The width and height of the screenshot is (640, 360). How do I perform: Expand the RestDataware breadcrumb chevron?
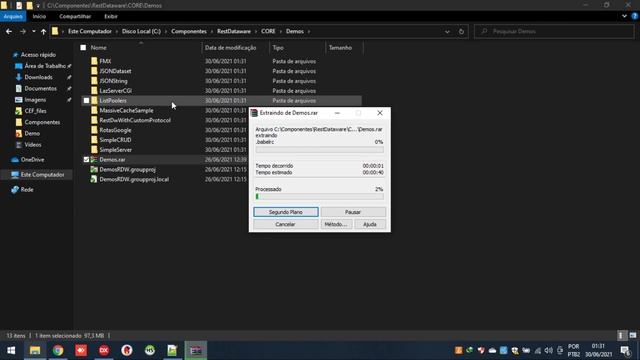click(x=256, y=31)
